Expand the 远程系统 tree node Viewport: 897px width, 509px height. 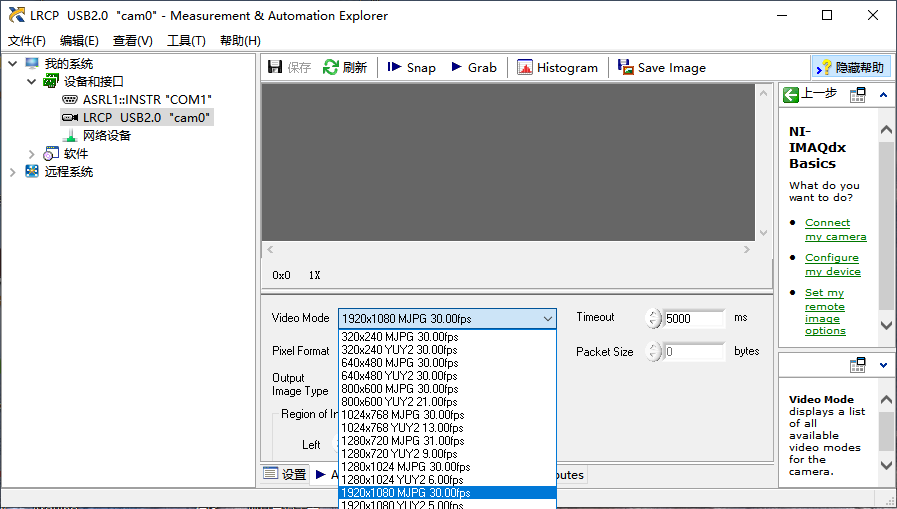point(13,172)
